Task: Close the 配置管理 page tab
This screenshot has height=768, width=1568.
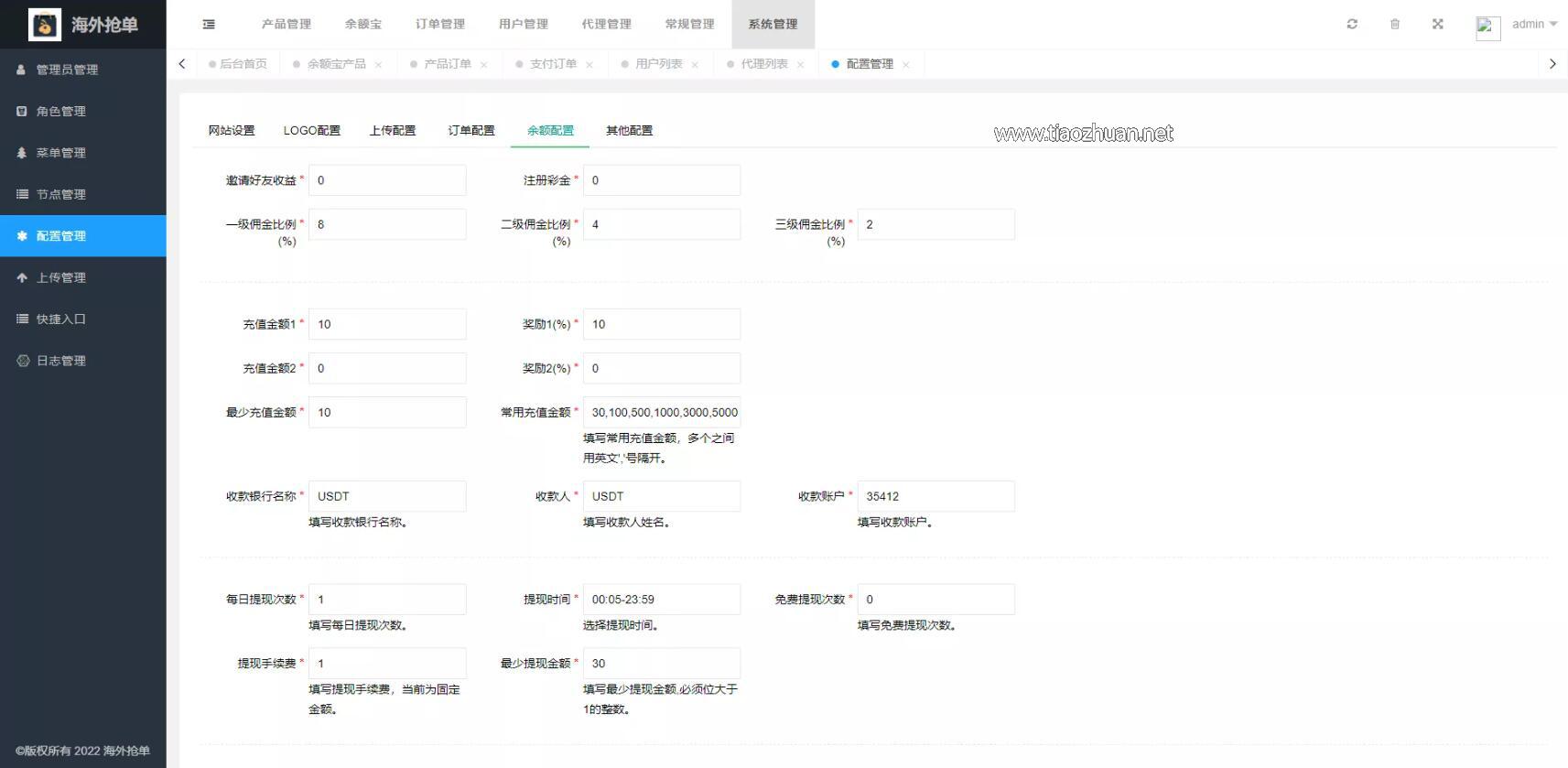Action: pyautogui.click(x=905, y=65)
